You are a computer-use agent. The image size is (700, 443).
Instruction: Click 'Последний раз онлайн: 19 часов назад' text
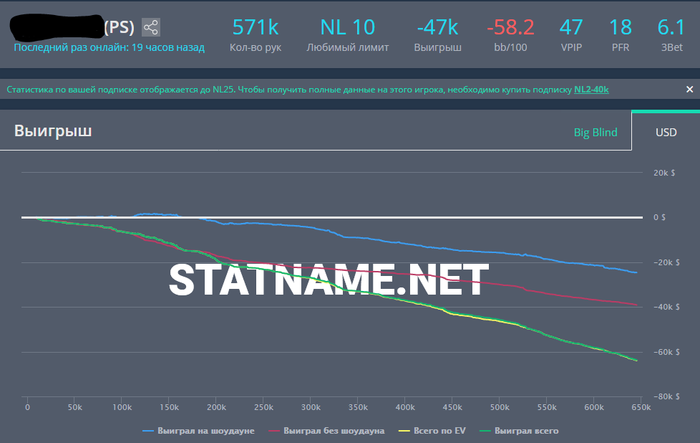109,47
